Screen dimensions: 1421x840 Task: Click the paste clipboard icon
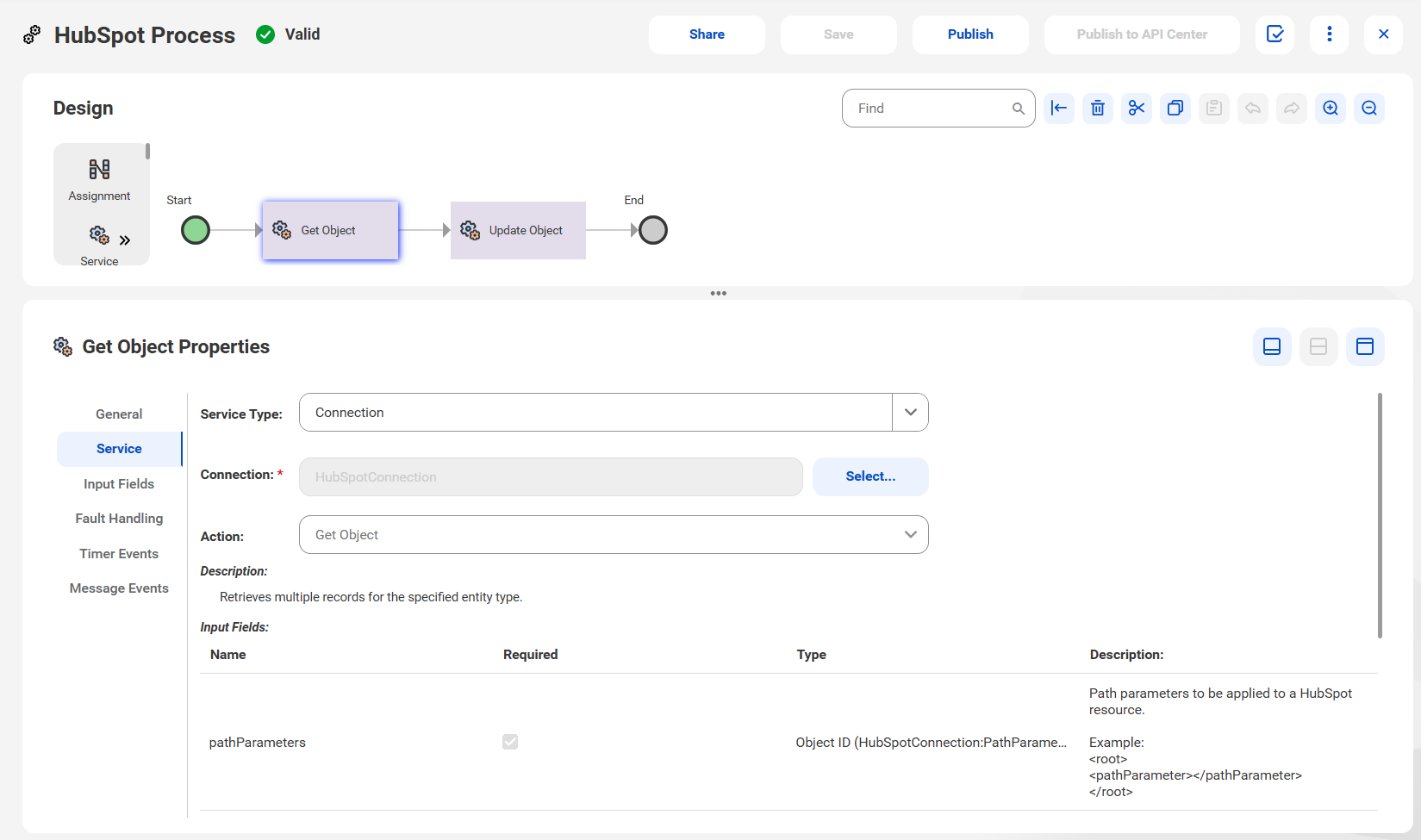click(1214, 109)
